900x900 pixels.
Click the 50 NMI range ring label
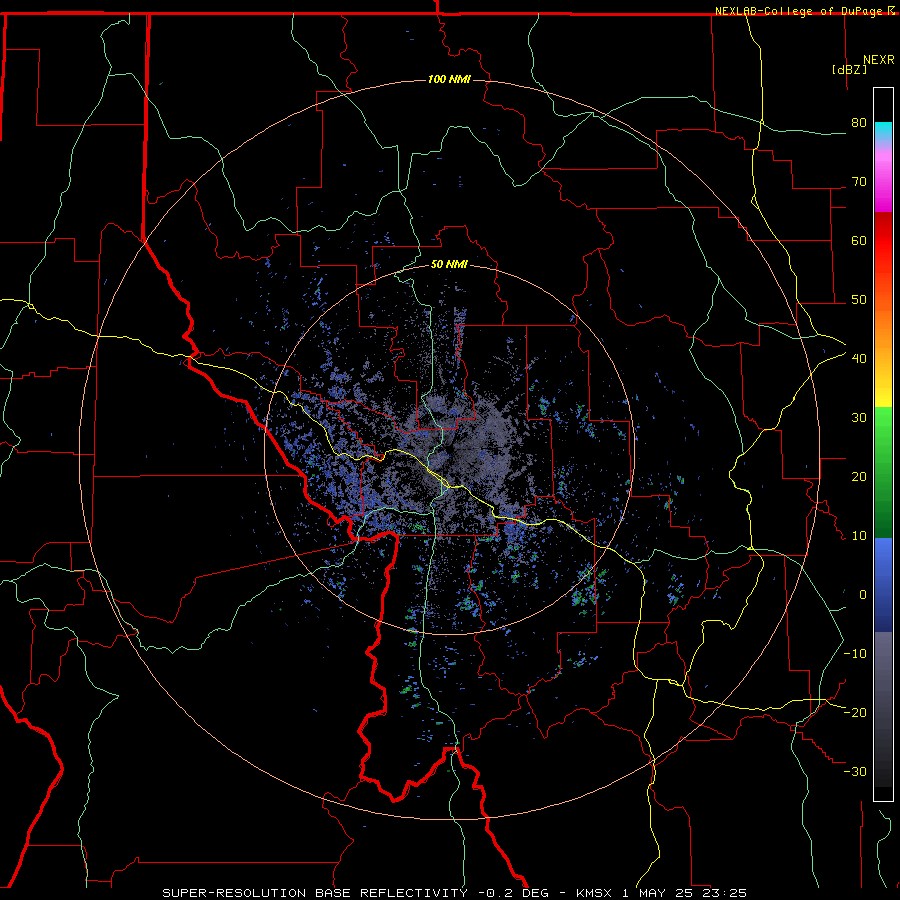449,264
